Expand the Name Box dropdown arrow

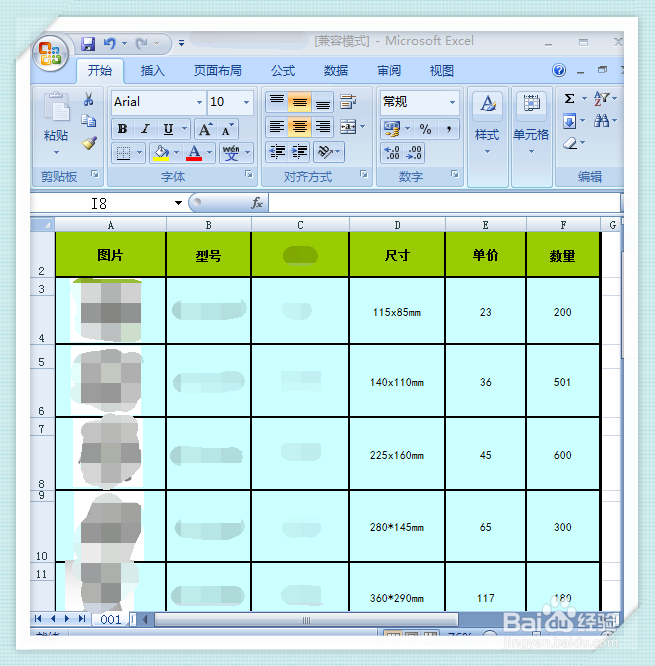(x=178, y=203)
